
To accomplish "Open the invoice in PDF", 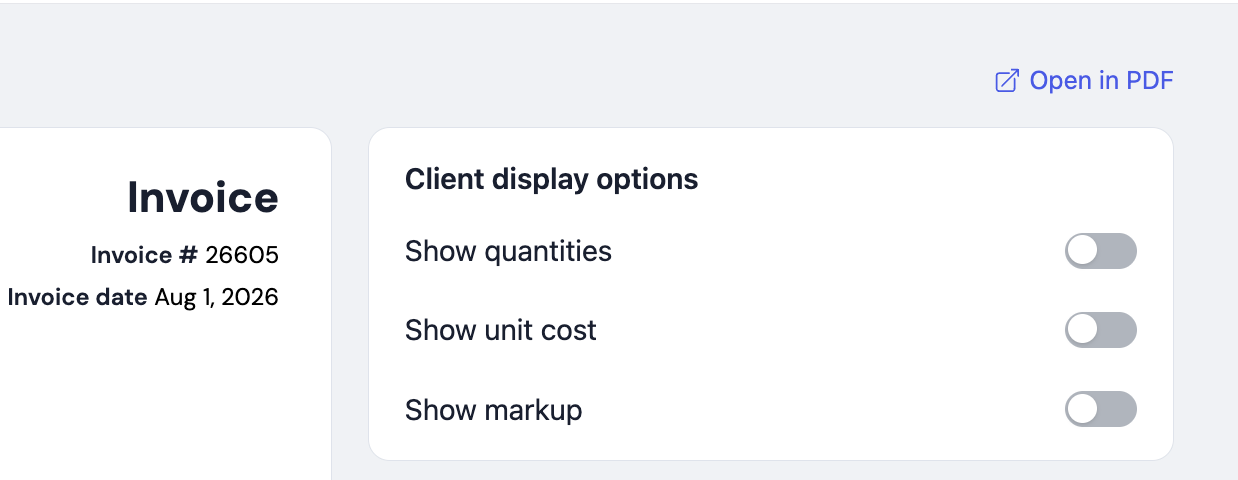I will click(1084, 81).
